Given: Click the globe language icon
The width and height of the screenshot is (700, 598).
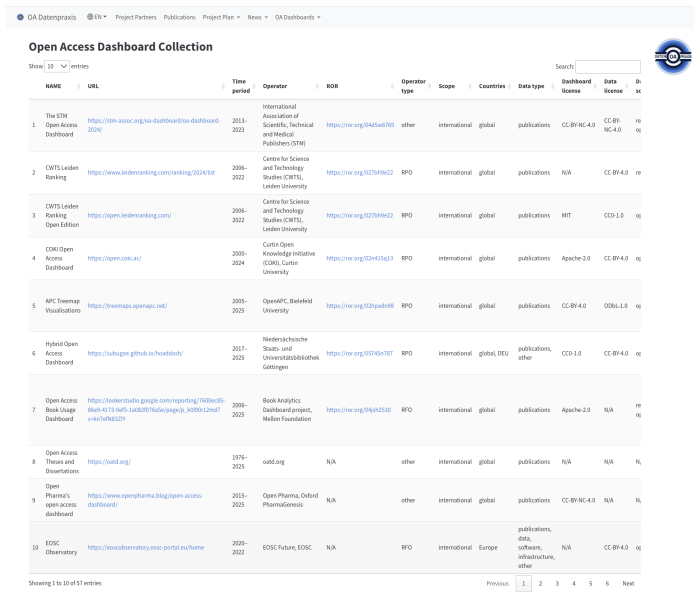Looking at the screenshot, I should point(90,17).
